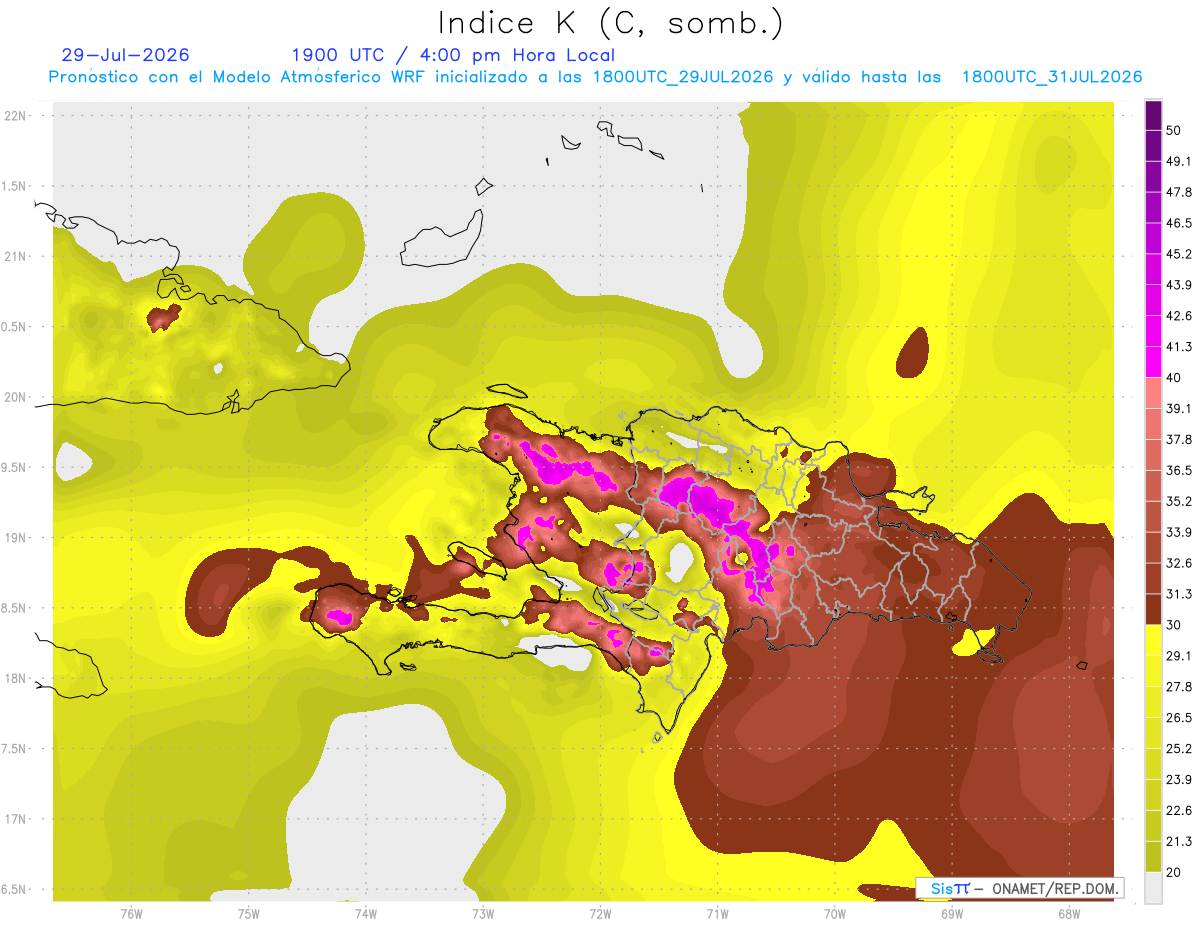Click the '69W' longitude label
The height and width of the screenshot is (927, 1200).
tap(952, 913)
